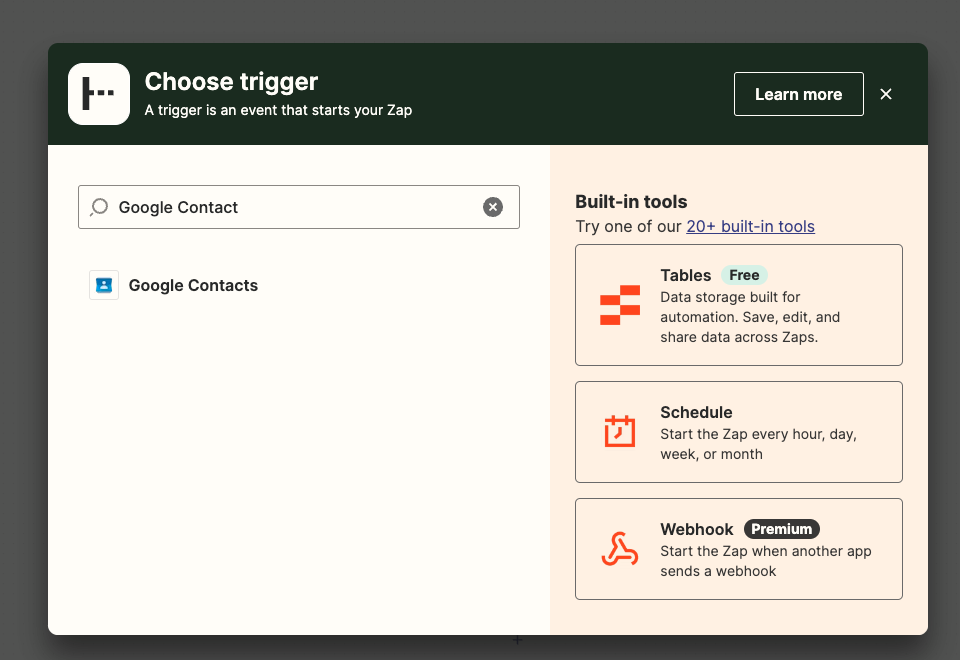Screen dimensions: 960x660
Task: Select the Google Contacts app icon
Action: pyautogui.click(x=104, y=285)
